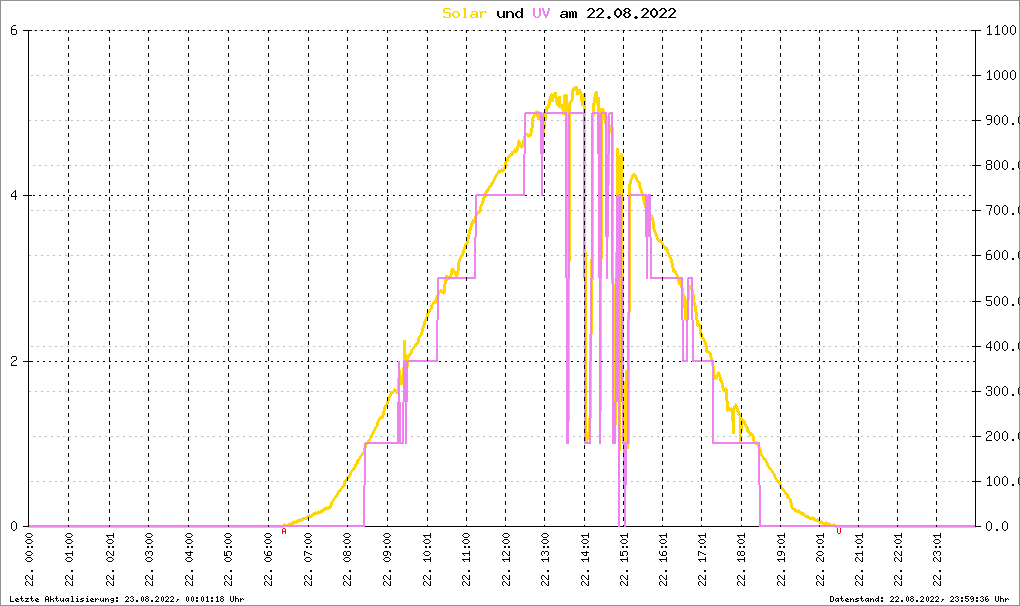Viewport: 1020px width, 606px height.
Task: Select the right axis value '800.0'
Action: point(1002,166)
